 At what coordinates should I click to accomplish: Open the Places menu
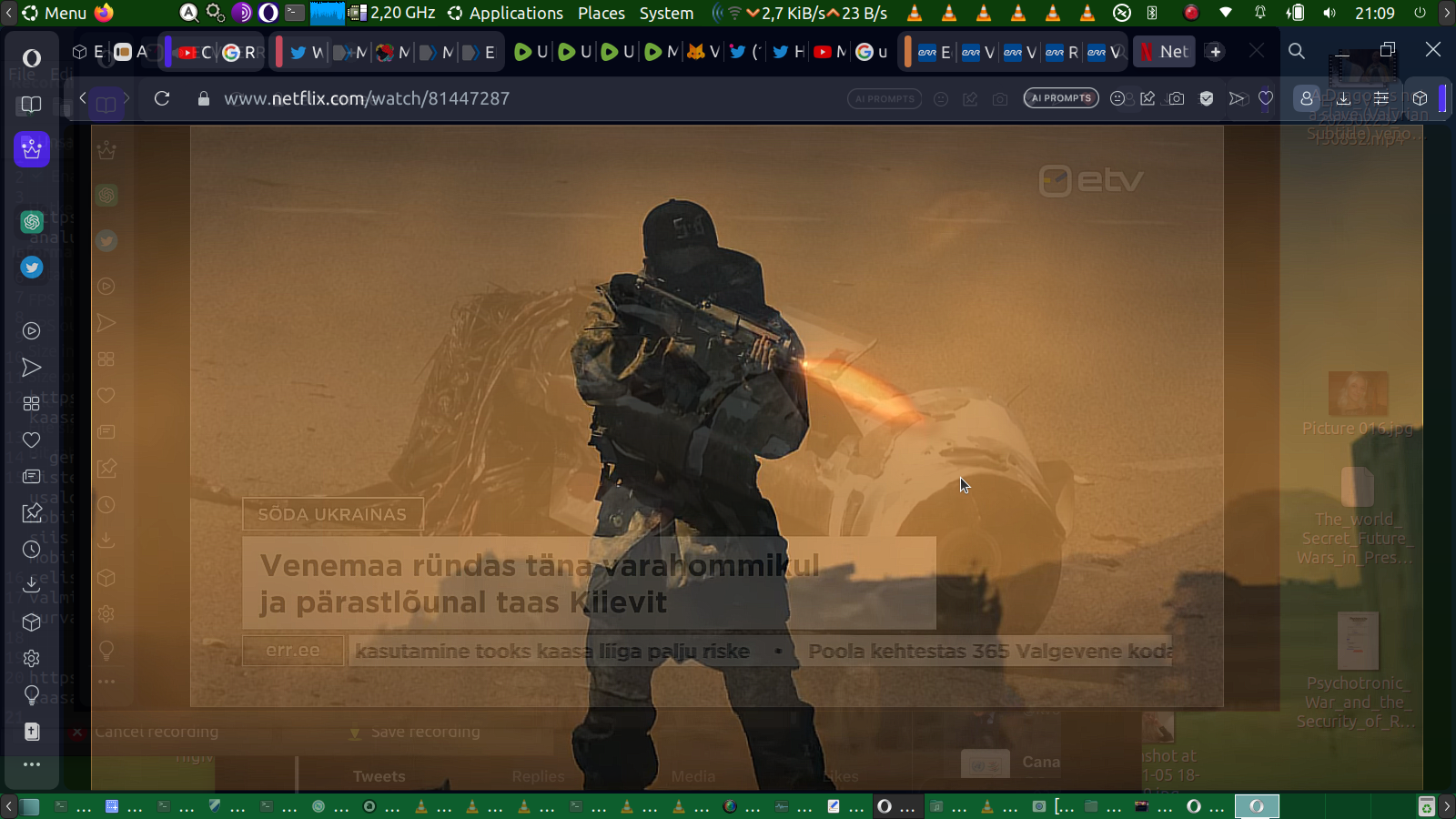point(602,13)
